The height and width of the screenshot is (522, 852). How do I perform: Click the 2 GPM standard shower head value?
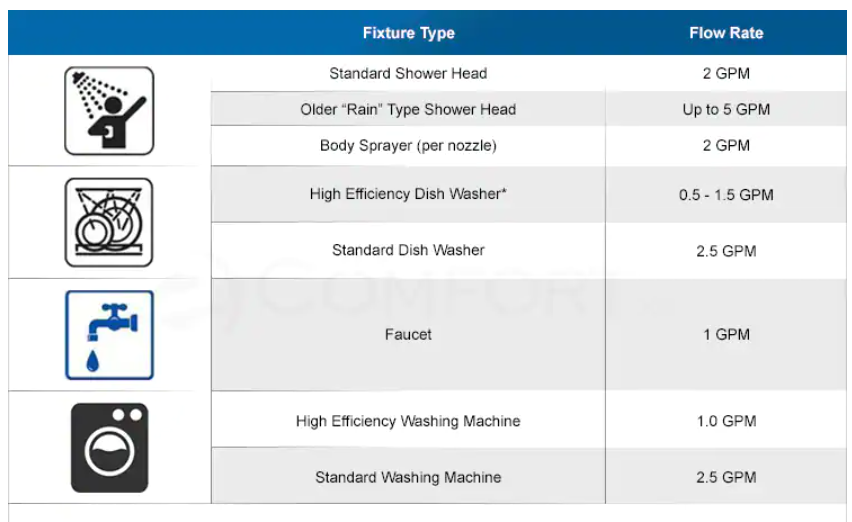pos(726,73)
